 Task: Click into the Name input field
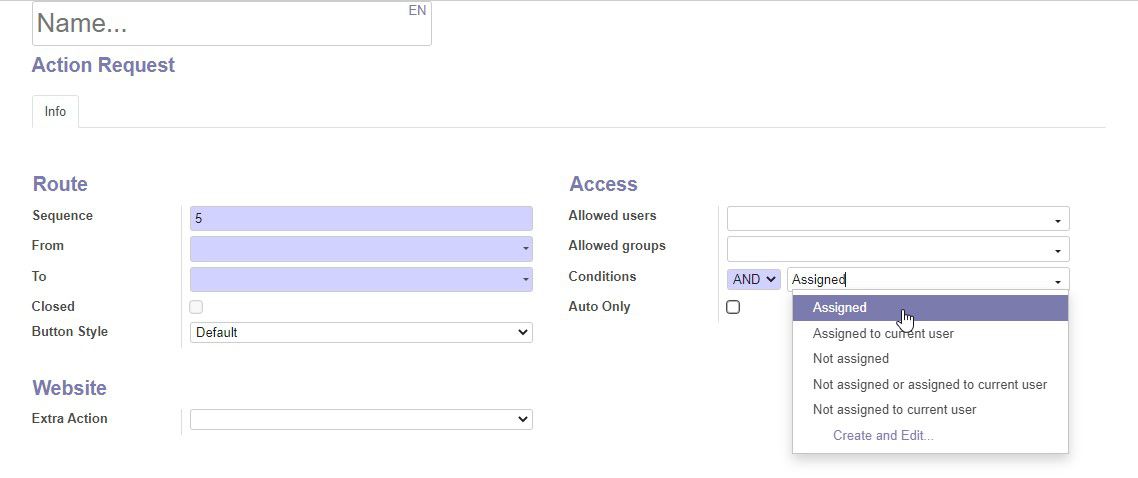click(232, 24)
